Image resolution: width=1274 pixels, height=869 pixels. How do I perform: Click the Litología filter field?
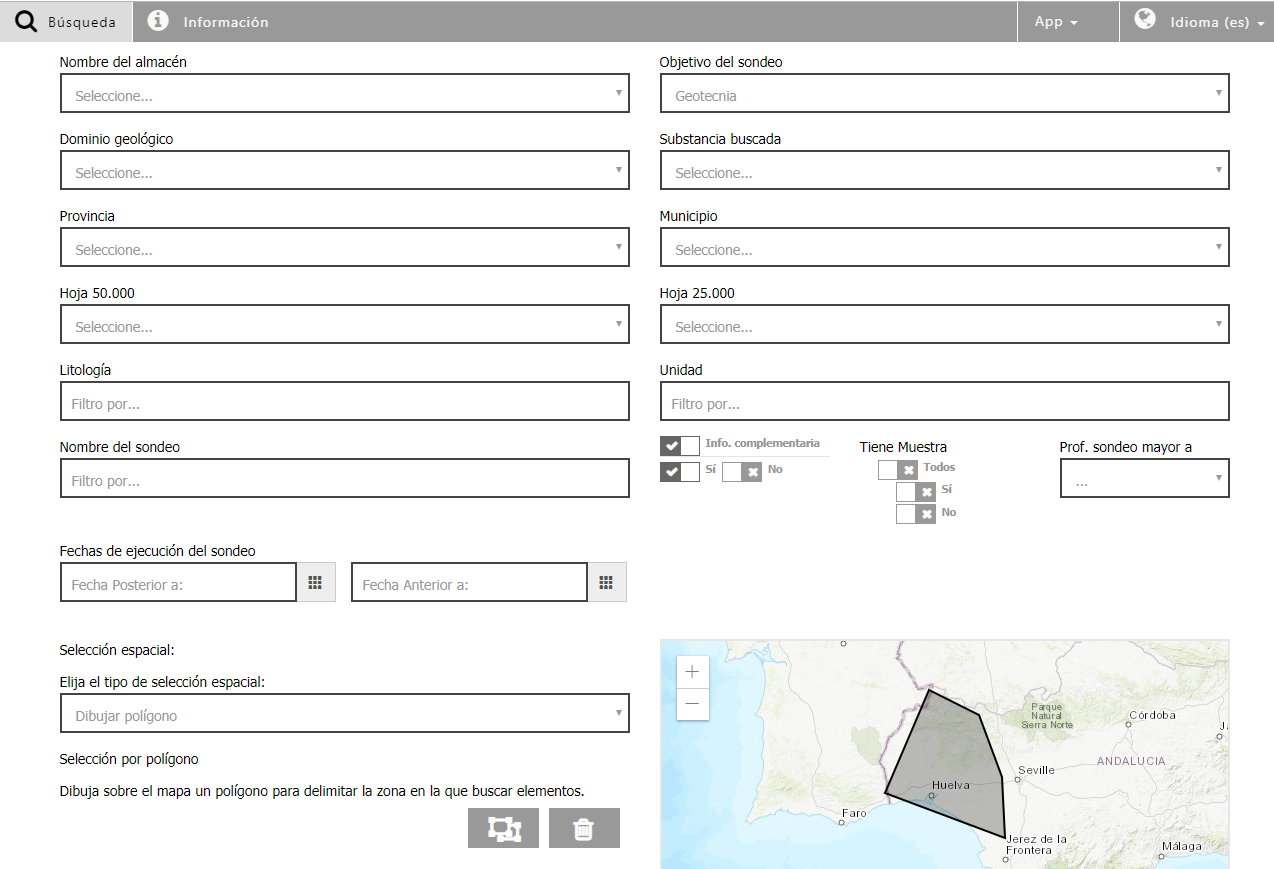pyautogui.click(x=344, y=401)
